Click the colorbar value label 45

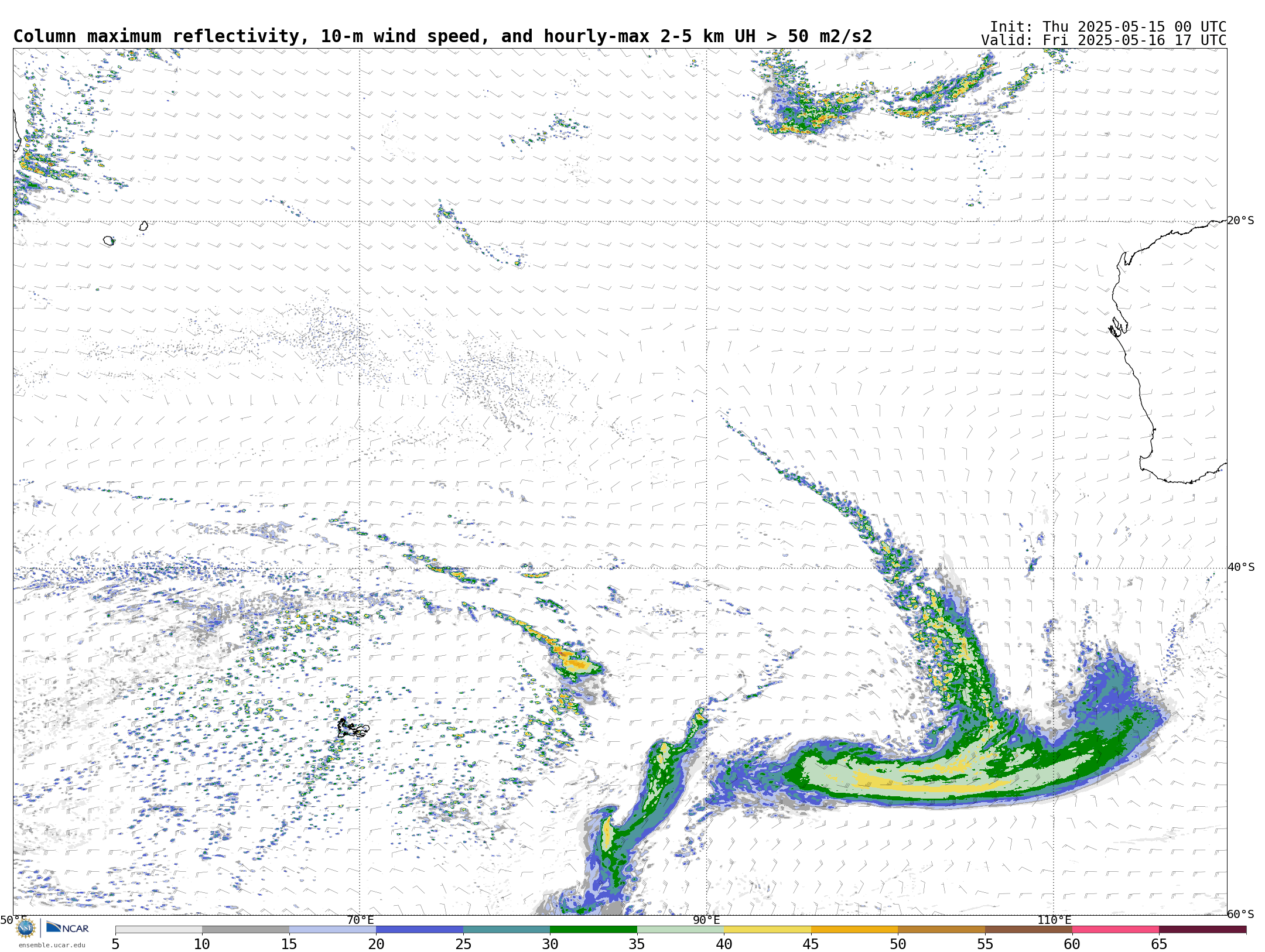[811, 944]
